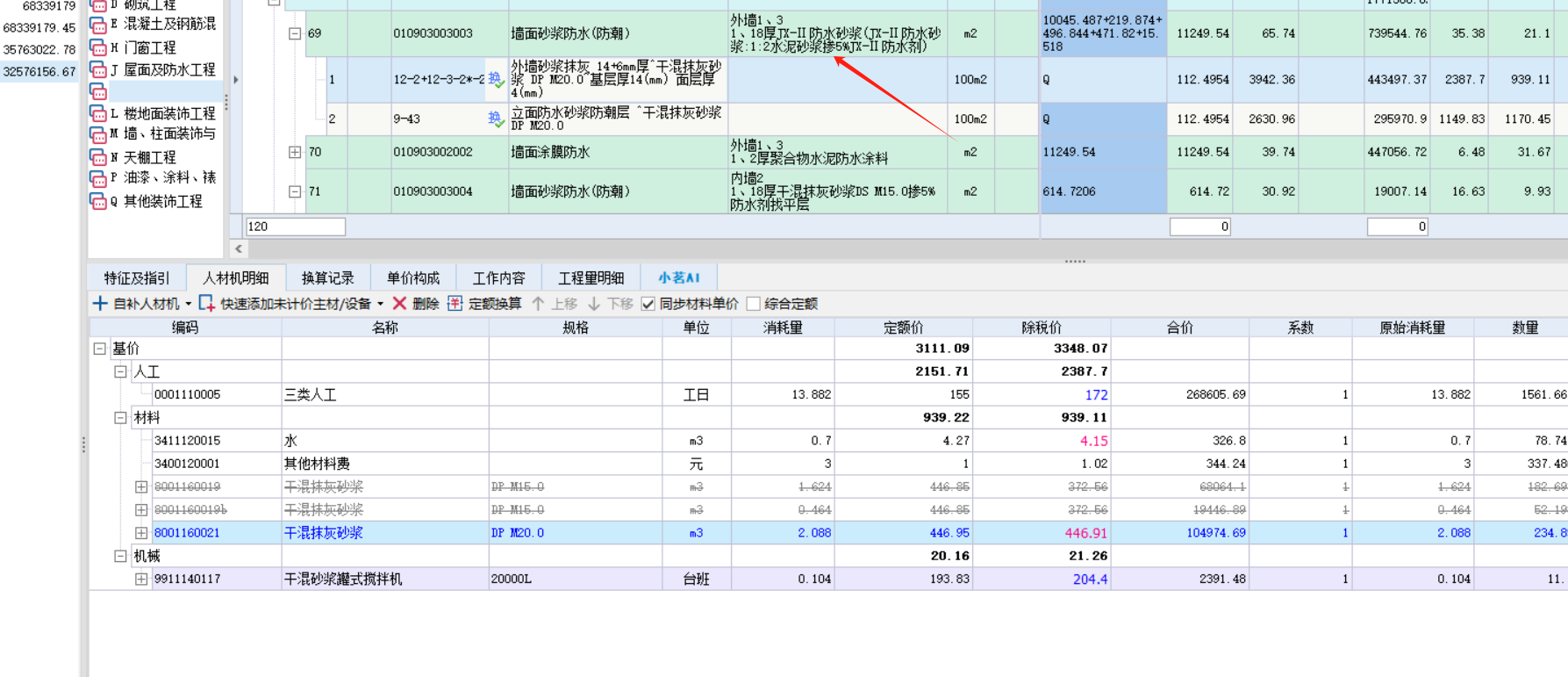The width and height of the screenshot is (1568, 677).
Task: Click 快速添加未计价主材/设备 icon
Action: pyautogui.click(x=207, y=304)
